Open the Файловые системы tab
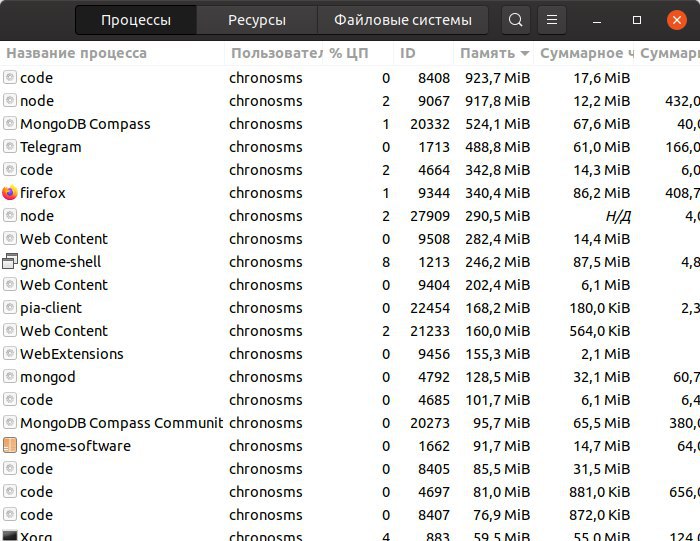Image resolution: width=700 pixels, height=541 pixels. 403,20
